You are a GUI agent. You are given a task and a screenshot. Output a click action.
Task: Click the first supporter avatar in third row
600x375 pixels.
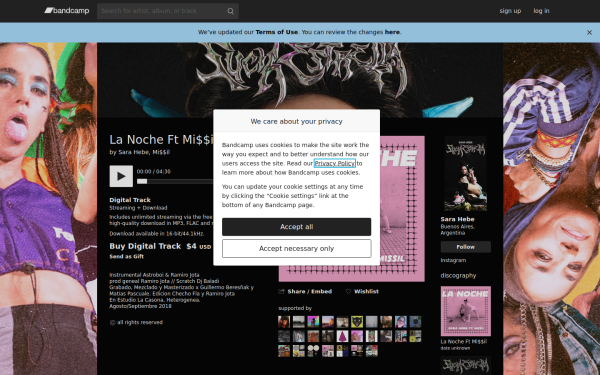tap(284, 351)
